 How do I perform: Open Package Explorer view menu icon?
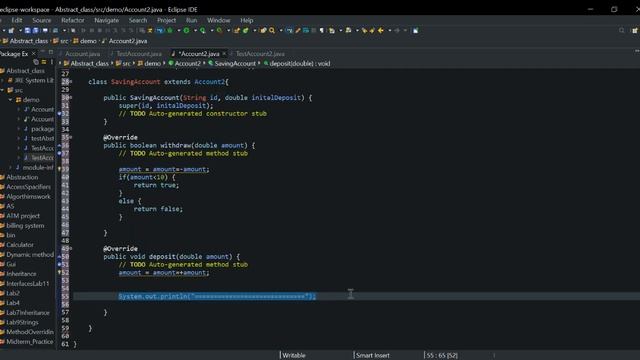point(51,62)
